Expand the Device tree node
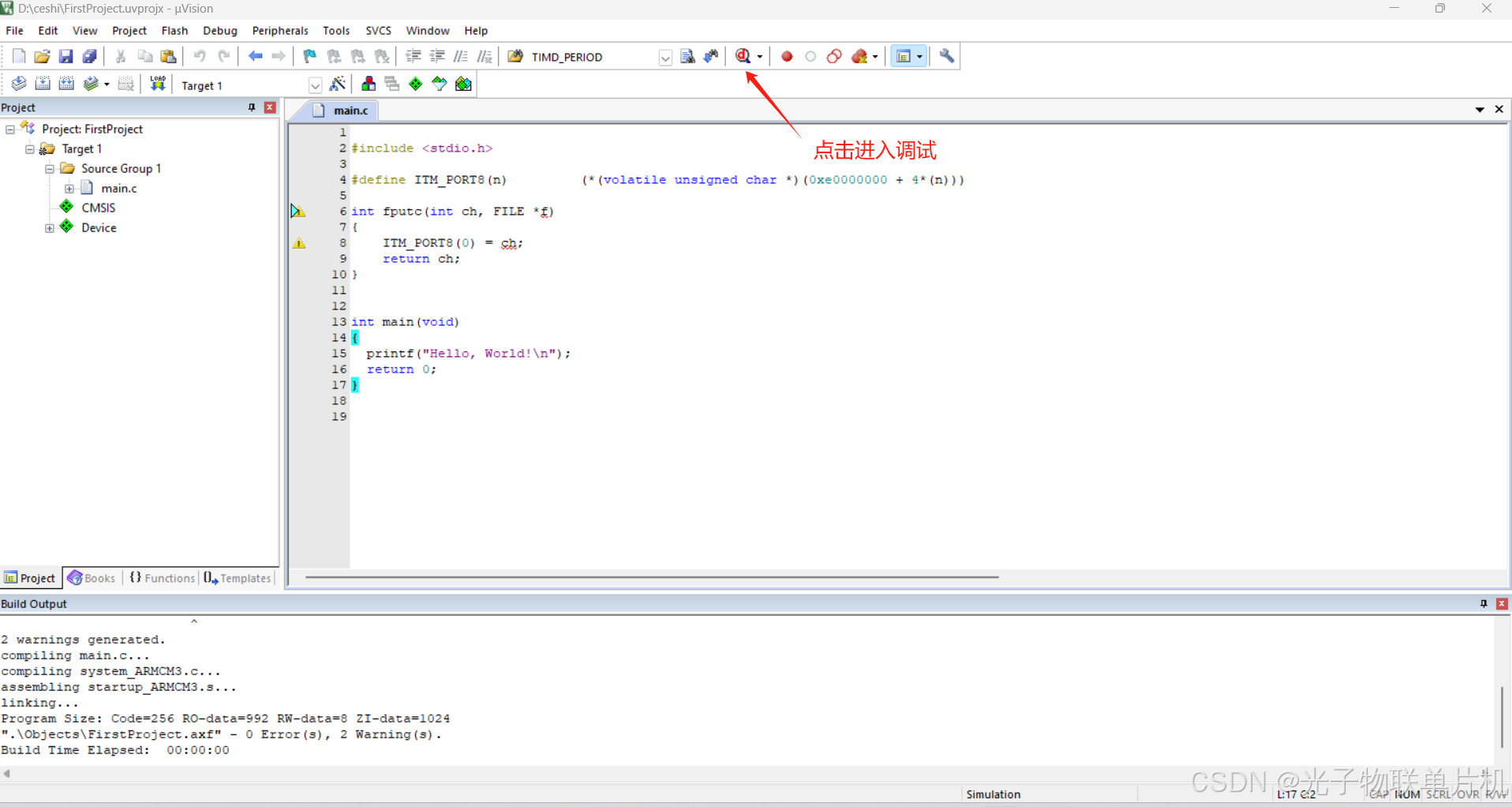The width and height of the screenshot is (1512, 807). point(50,227)
